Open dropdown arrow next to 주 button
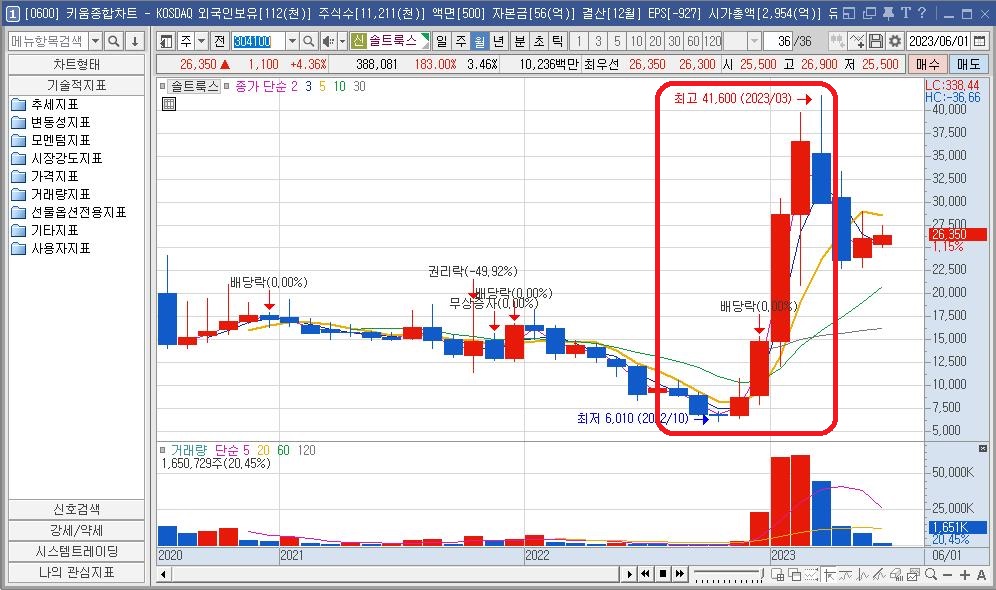The width and height of the screenshot is (996, 590). point(201,41)
